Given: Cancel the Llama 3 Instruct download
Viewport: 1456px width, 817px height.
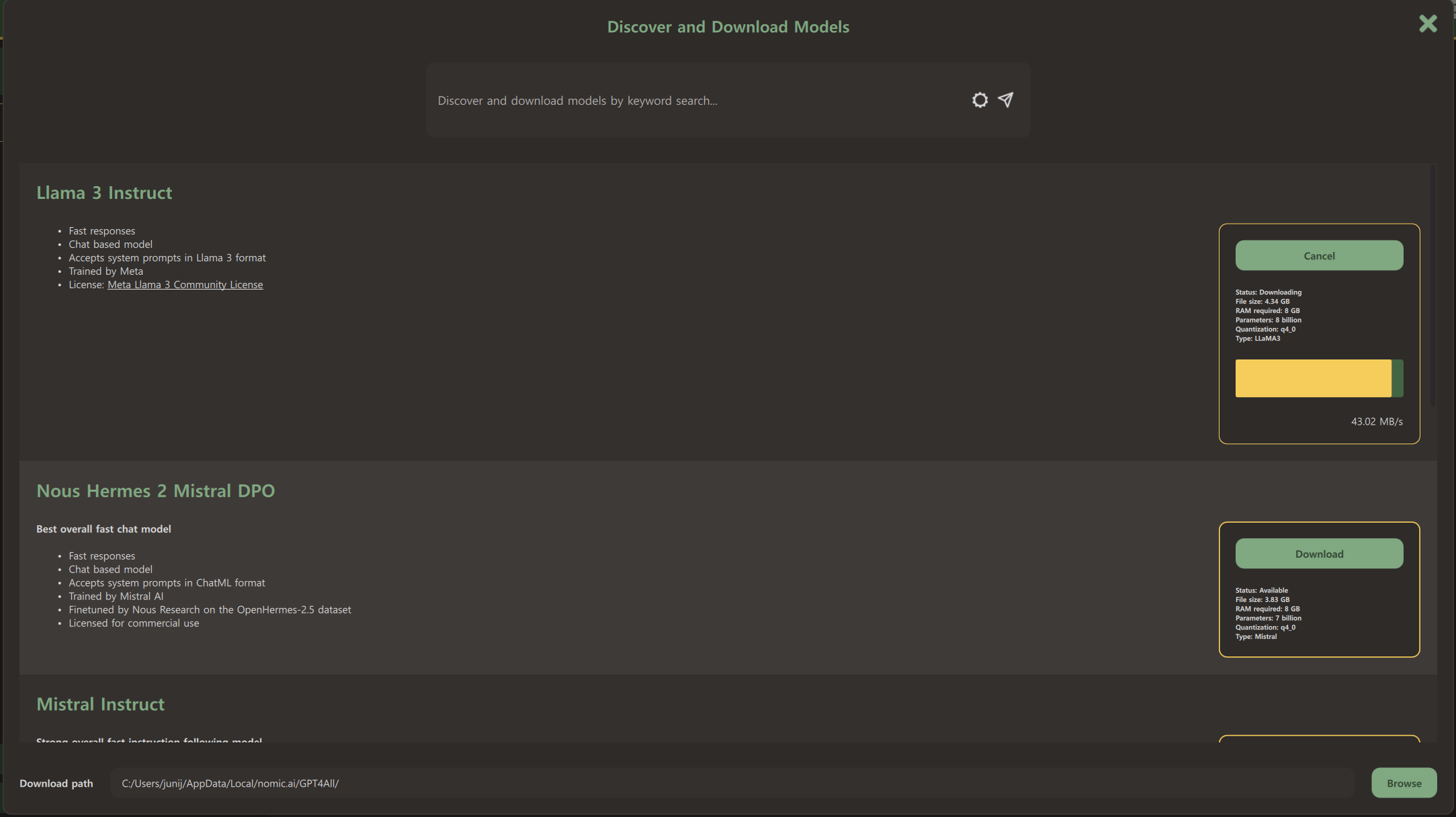Looking at the screenshot, I should point(1318,256).
